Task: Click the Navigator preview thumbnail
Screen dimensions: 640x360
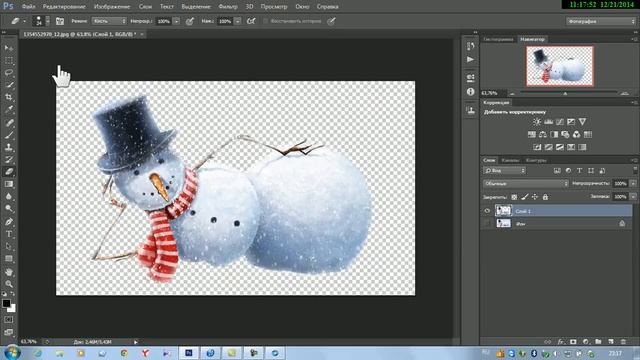Action: pos(560,66)
